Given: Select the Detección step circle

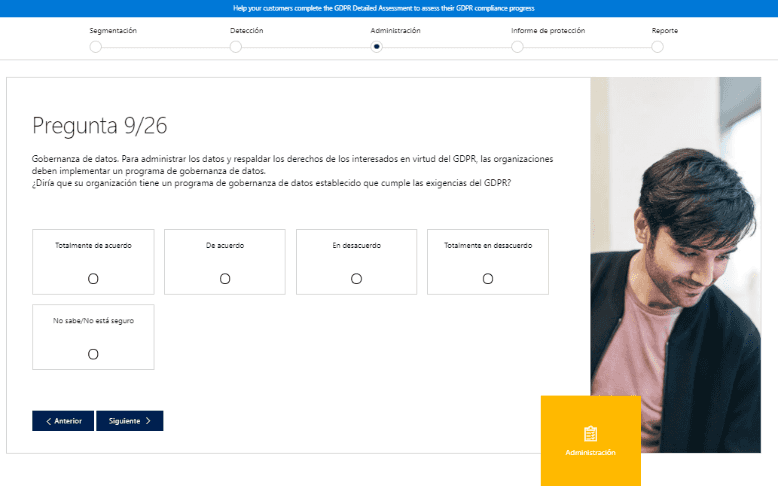Looking at the screenshot, I should point(236,47).
